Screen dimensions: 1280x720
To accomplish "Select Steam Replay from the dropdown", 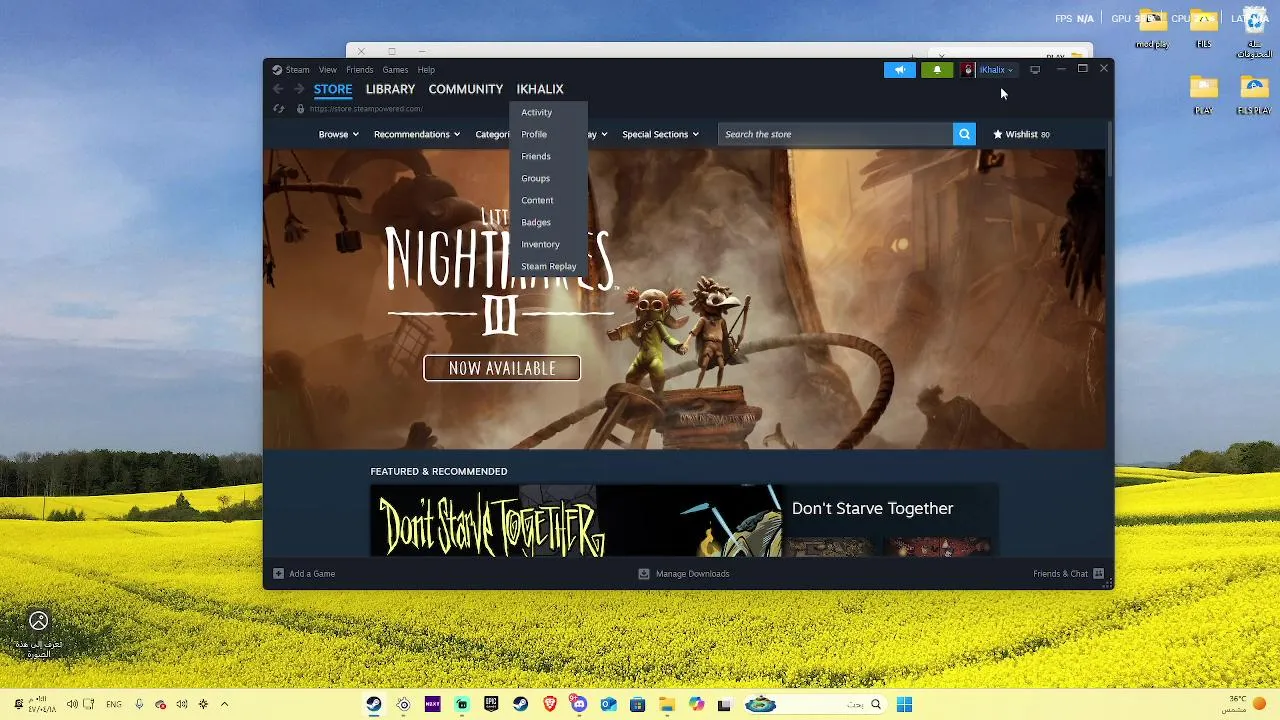I will (548, 266).
